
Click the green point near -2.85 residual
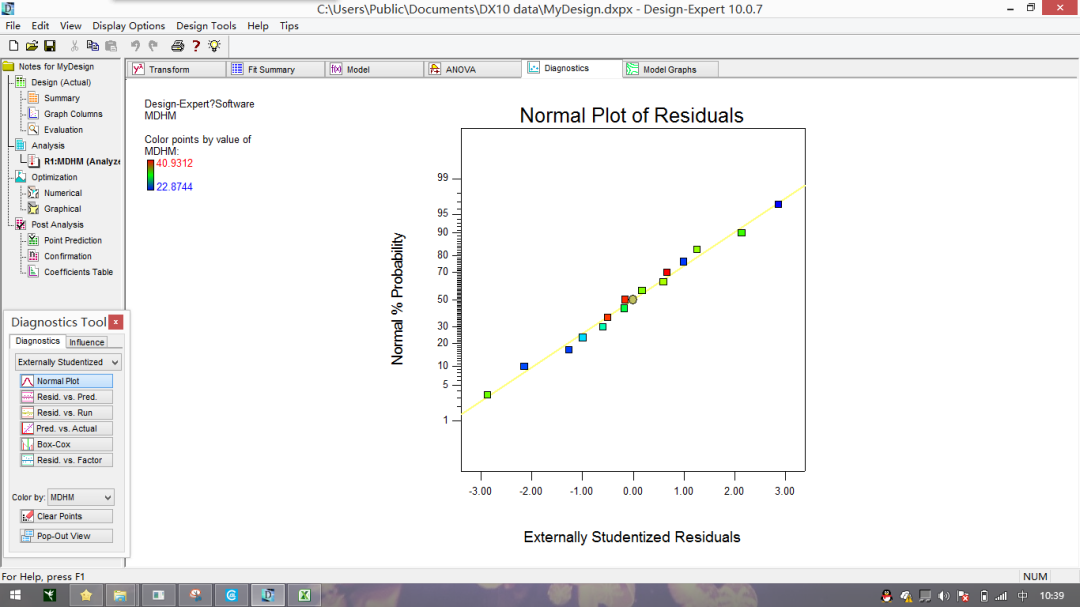(488, 395)
